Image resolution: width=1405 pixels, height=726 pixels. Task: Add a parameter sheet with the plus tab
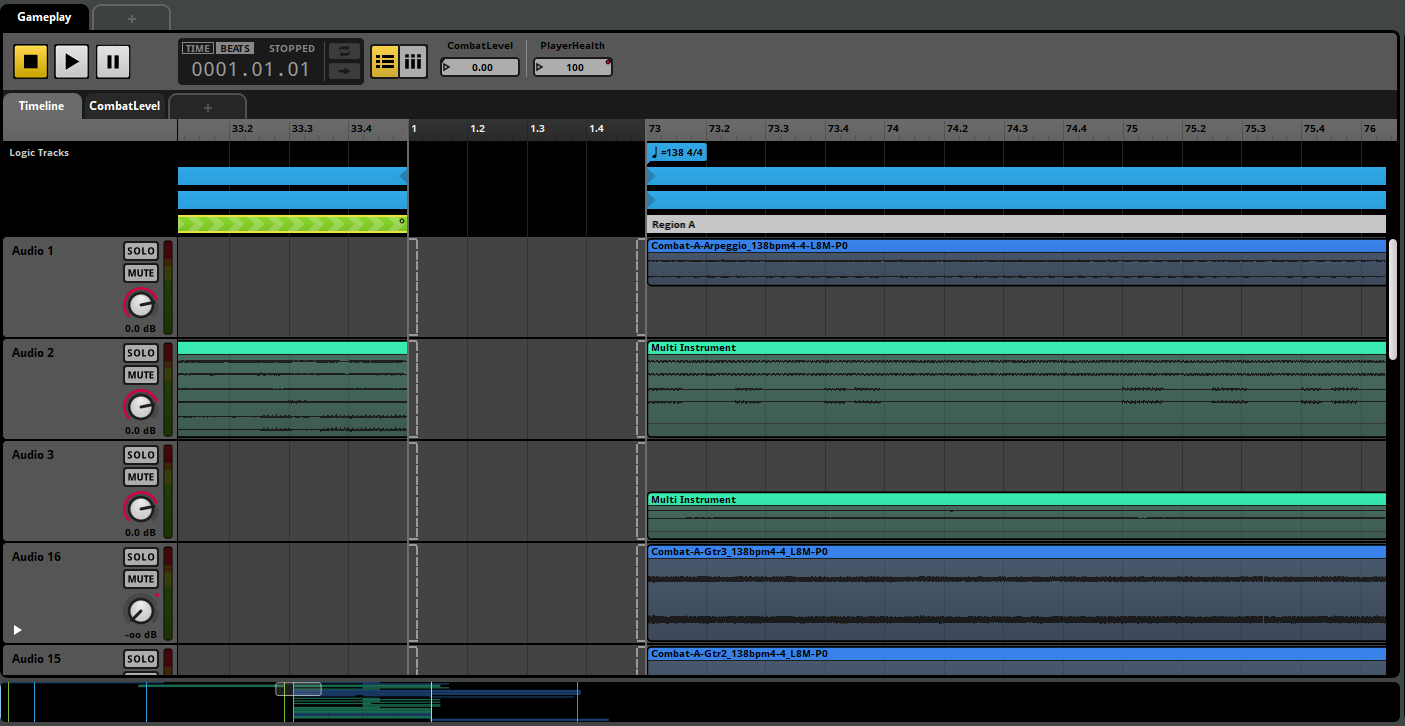click(x=208, y=107)
